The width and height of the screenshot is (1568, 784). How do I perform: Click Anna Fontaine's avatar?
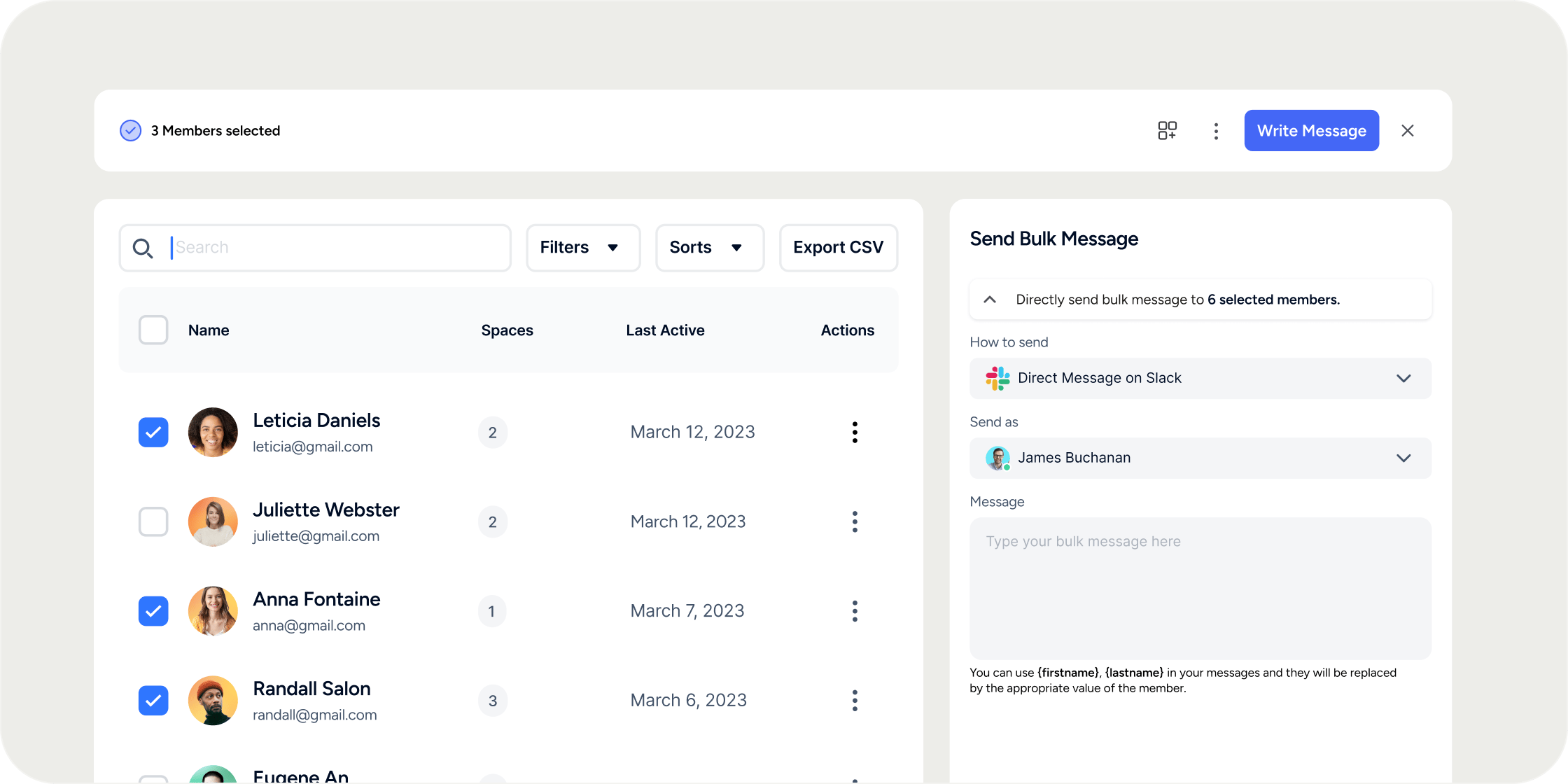(213, 611)
